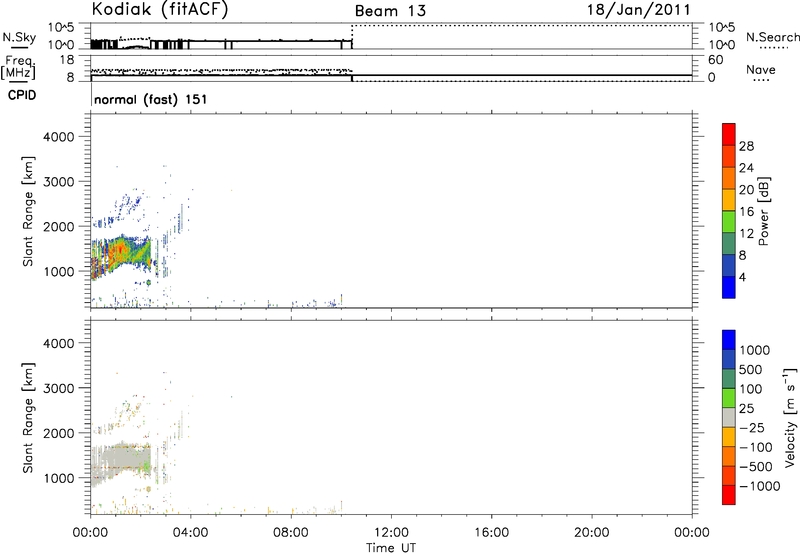Click the date "18/Jan/2011"
The width and height of the screenshot is (800, 554).
click(639, 10)
